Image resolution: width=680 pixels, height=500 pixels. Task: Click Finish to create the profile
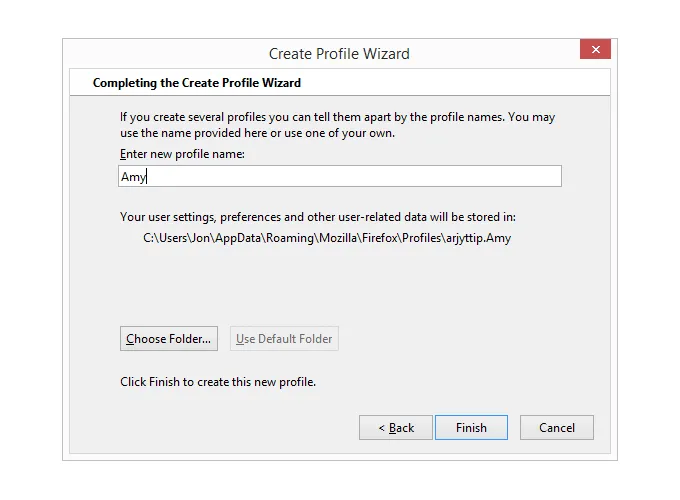pyautogui.click(x=471, y=428)
